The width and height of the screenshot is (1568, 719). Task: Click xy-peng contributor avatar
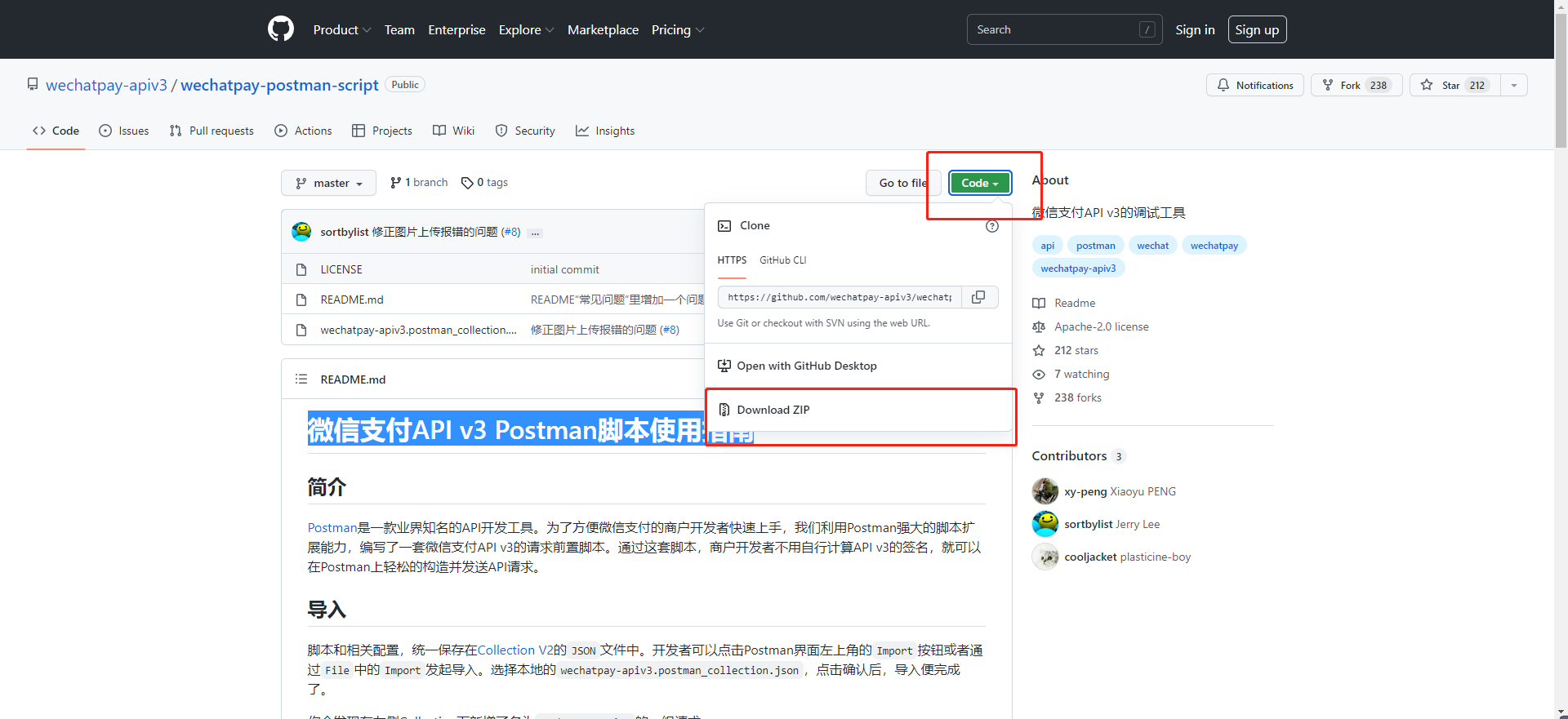click(1045, 491)
